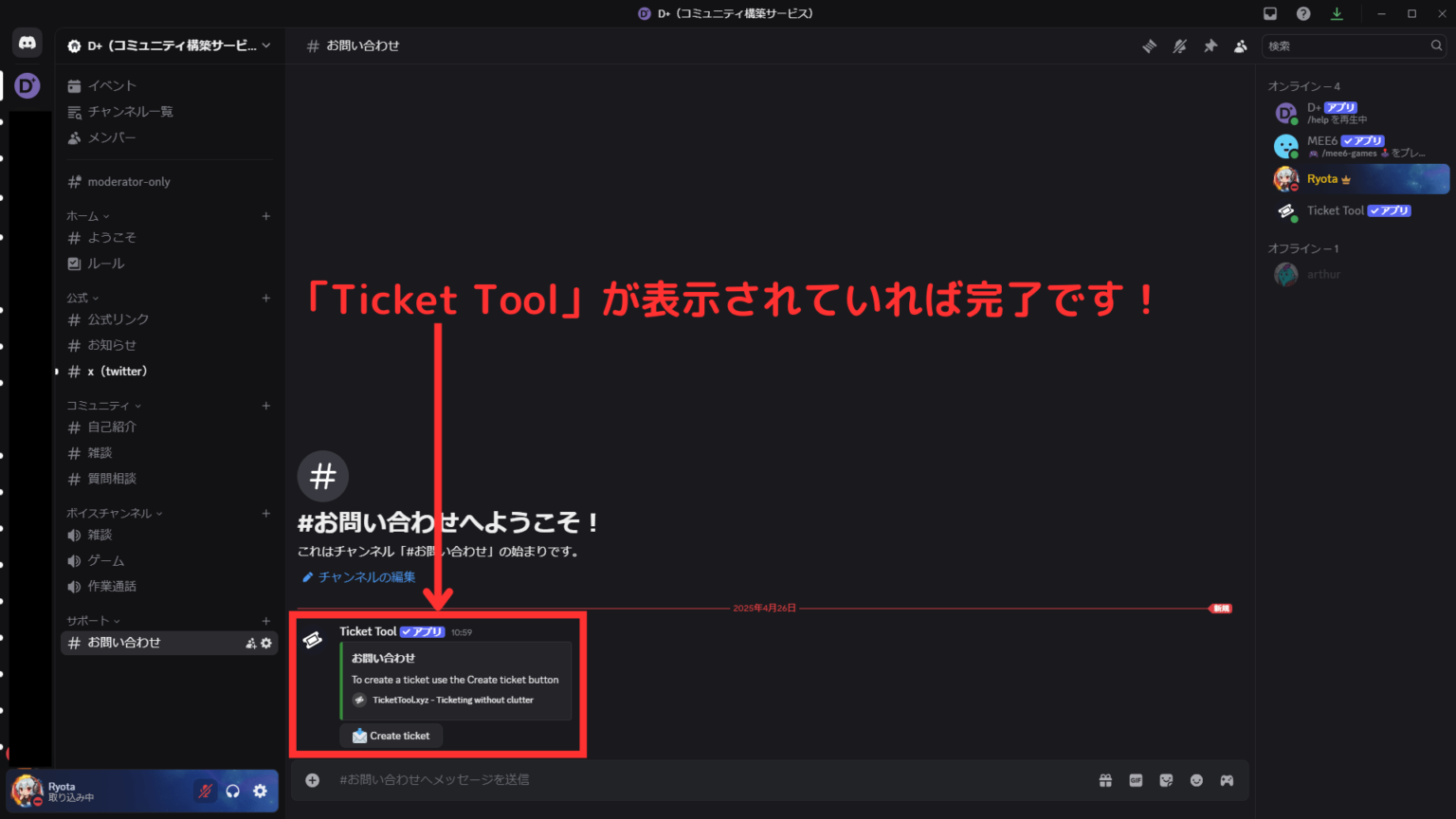This screenshot has width=1456, height=819.
Task: Click the attach file plus icon
Action: (x=312, y=779)
